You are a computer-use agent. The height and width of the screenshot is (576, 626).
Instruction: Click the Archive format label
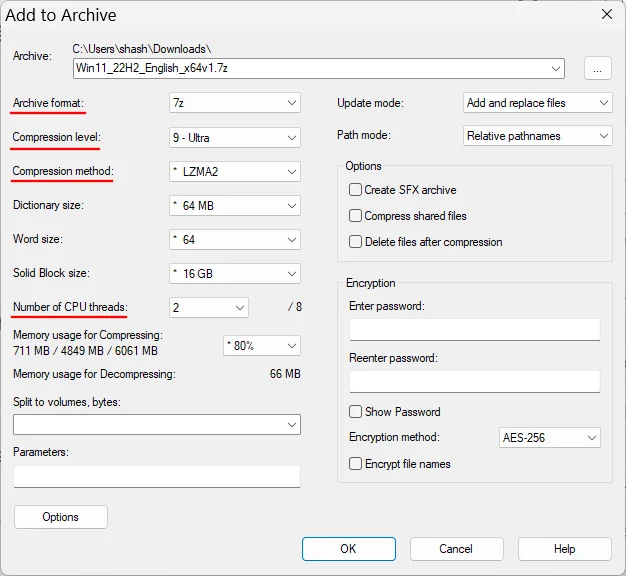click(48, 103)
